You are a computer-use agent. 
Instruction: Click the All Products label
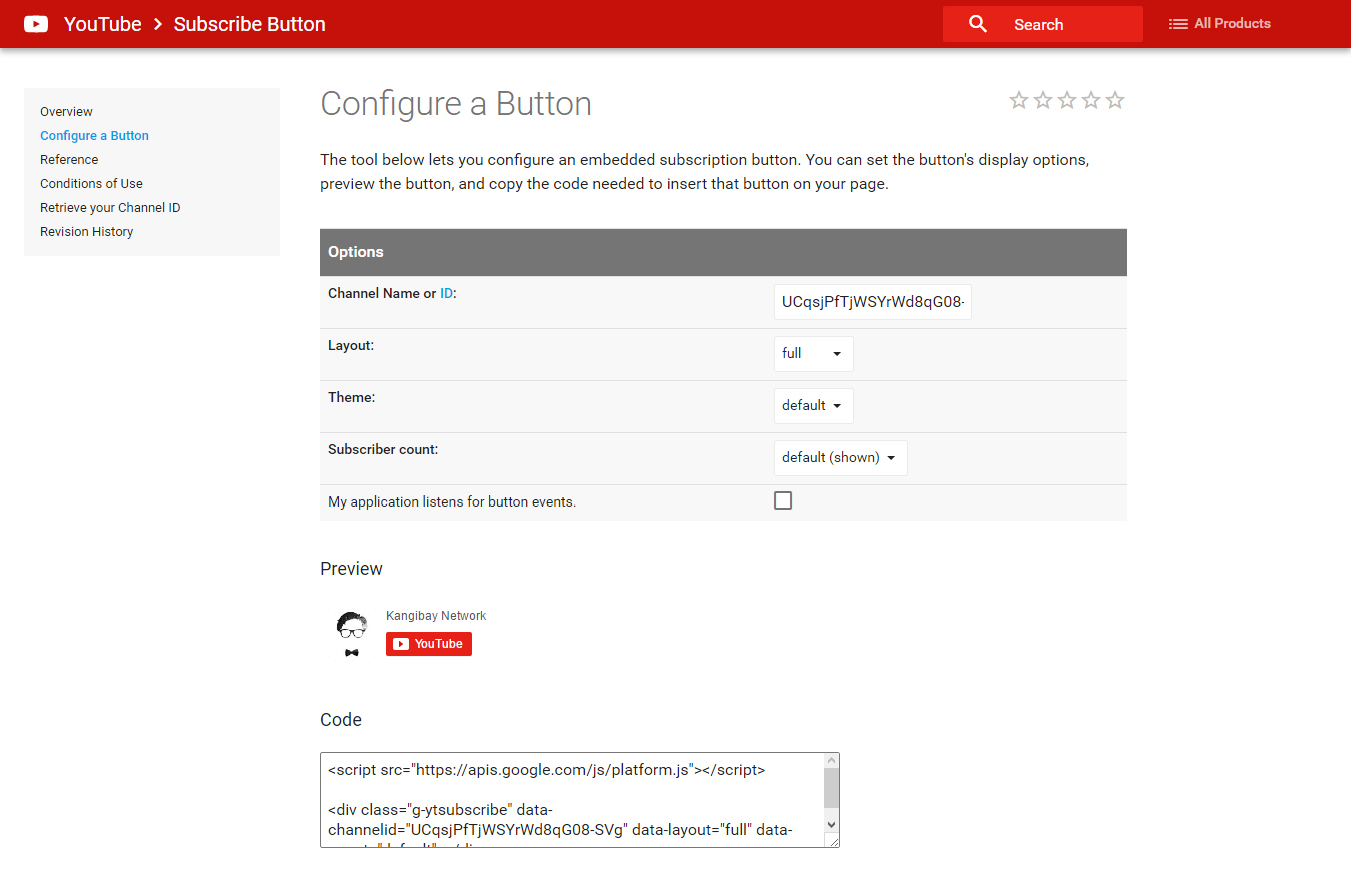tap(1232, 24)
